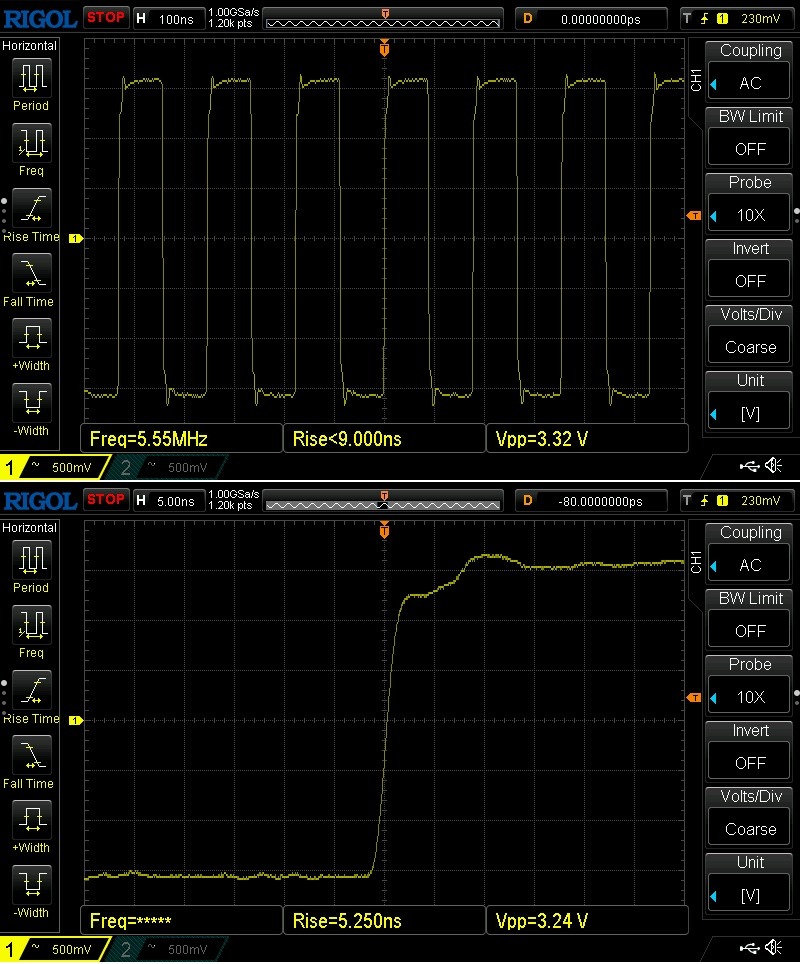Select the Freq measurement icon in the 100ns capture
Image resolution: width=801 pixels, height=964 pixels.
(32, 143)
